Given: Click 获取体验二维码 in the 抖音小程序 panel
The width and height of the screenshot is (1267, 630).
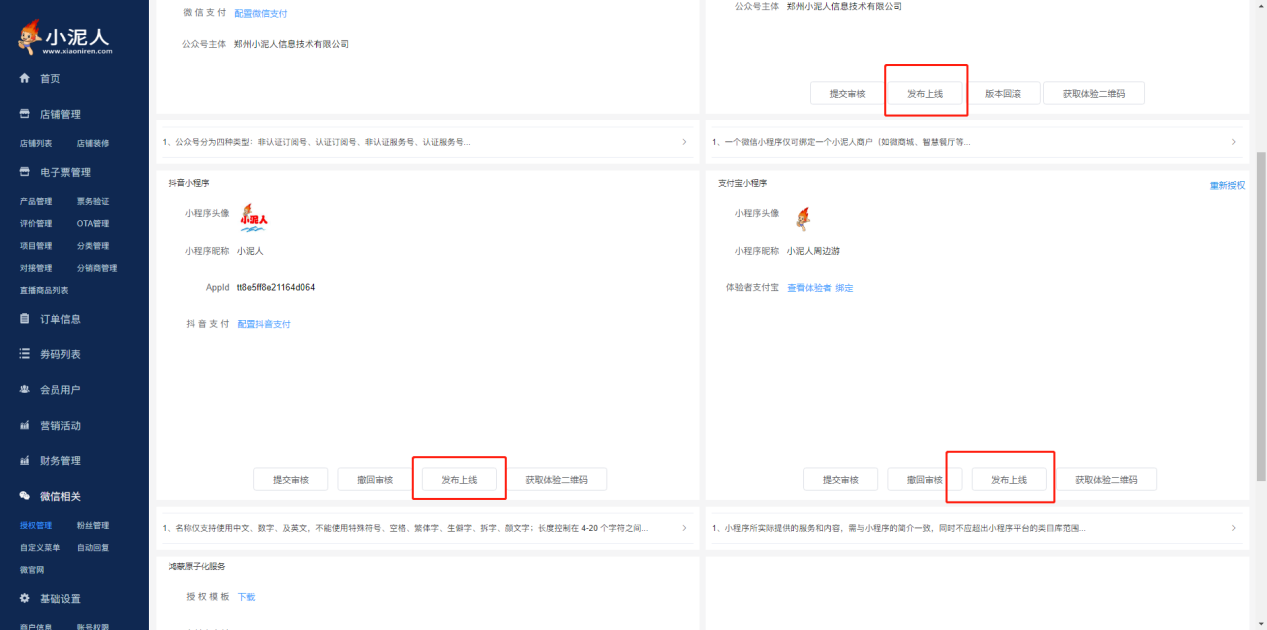Looking at the screenshot, I should (556, 480).
